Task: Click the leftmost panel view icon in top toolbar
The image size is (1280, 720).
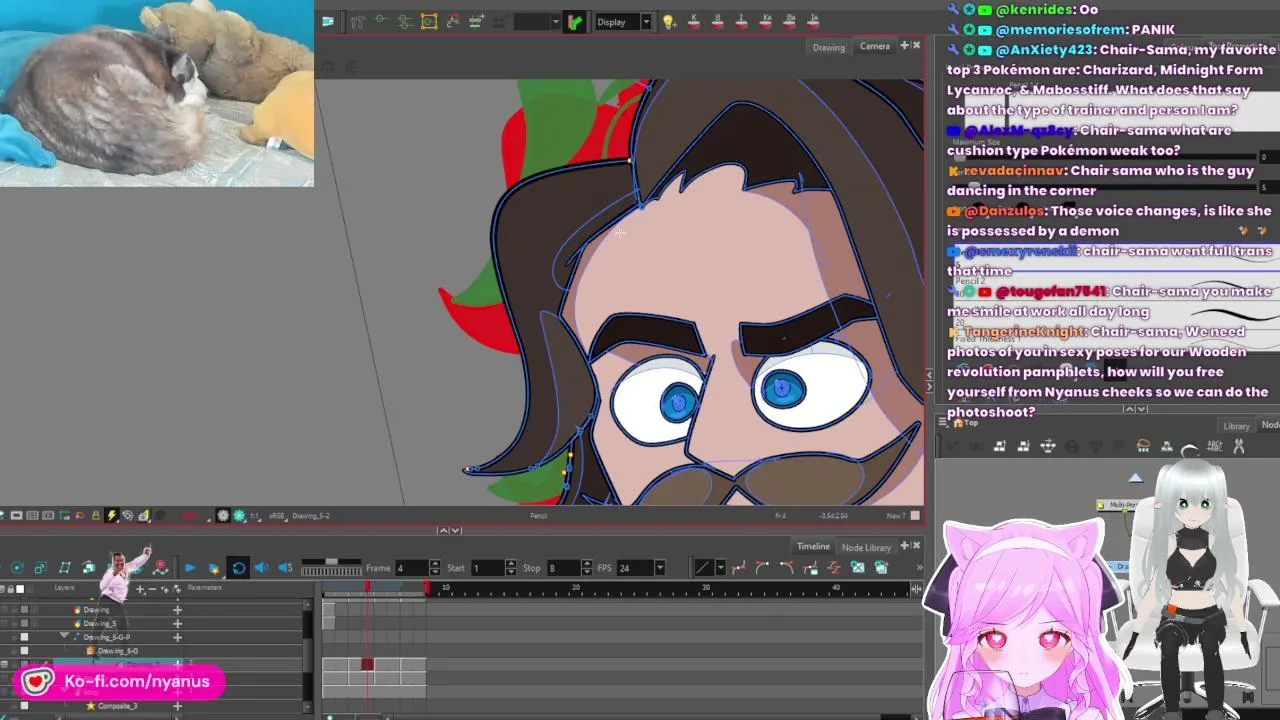Action: click(328, 21)
